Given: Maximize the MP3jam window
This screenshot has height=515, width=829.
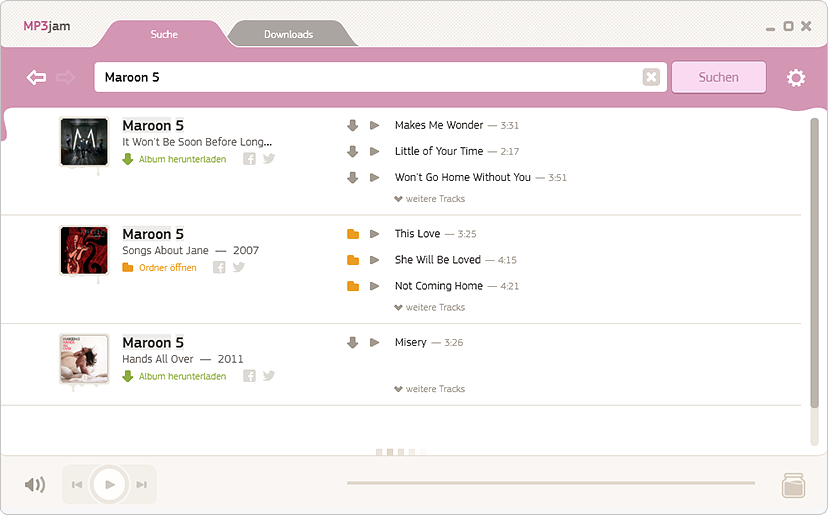Looking at the screenshot, I should tap(788, 26).
